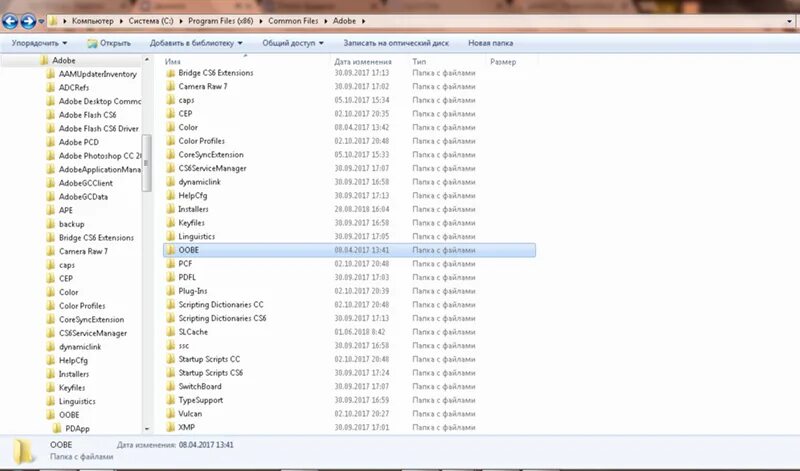Viewport: 800px width, 471px height.
Task: Select AdobeGCClient in the tree
Action: [86, 183]
